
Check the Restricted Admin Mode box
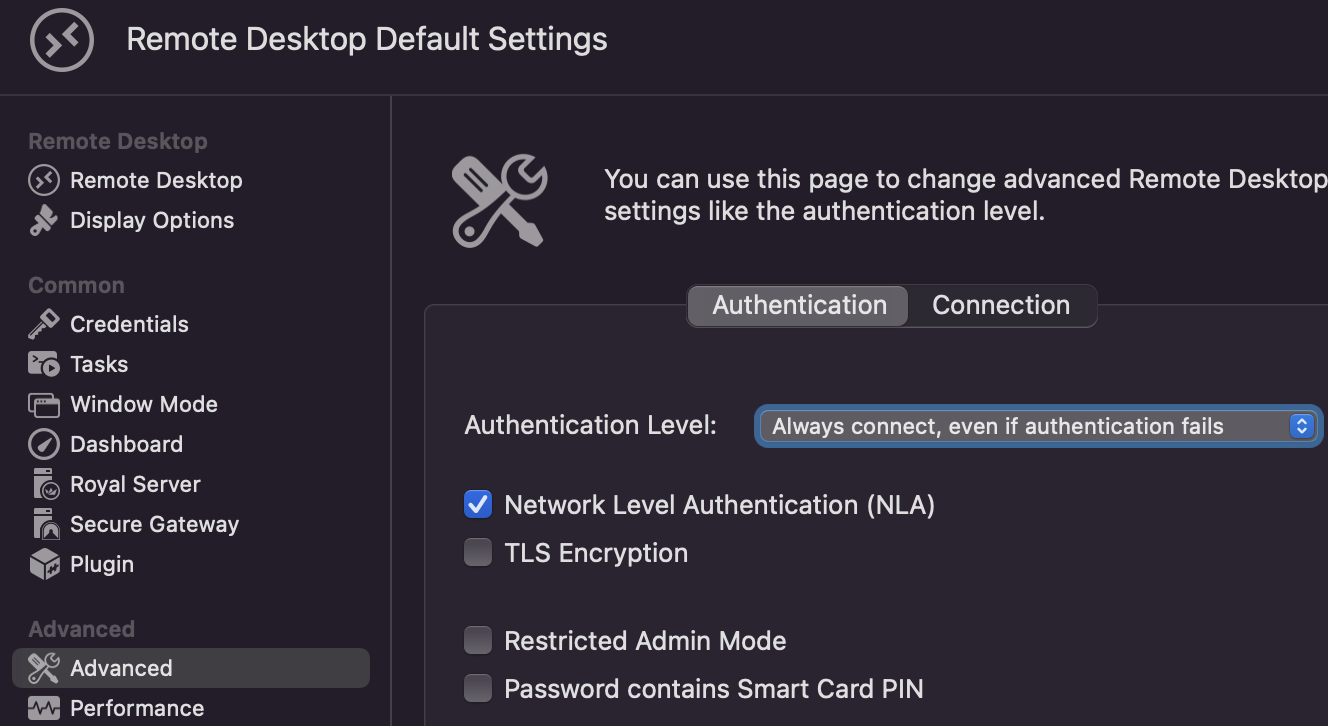(478, 640)
